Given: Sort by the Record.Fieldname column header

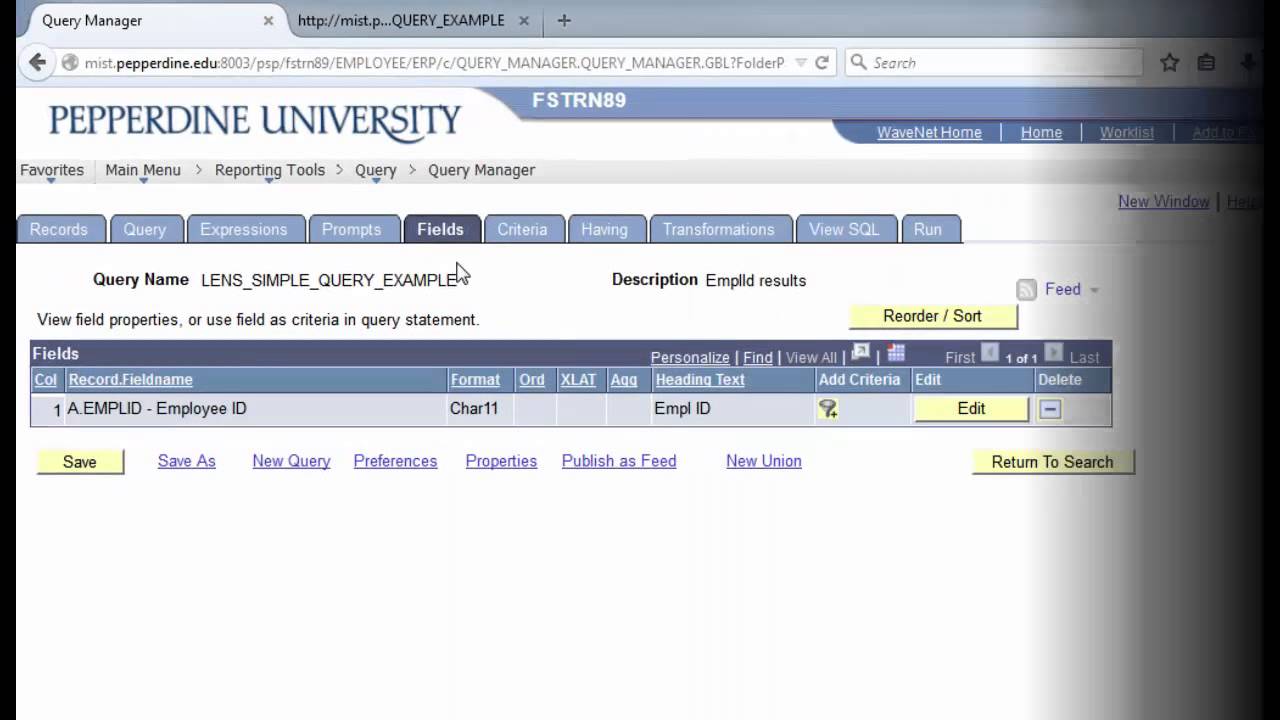Looking at the screenshot, I should coord(131,380).
